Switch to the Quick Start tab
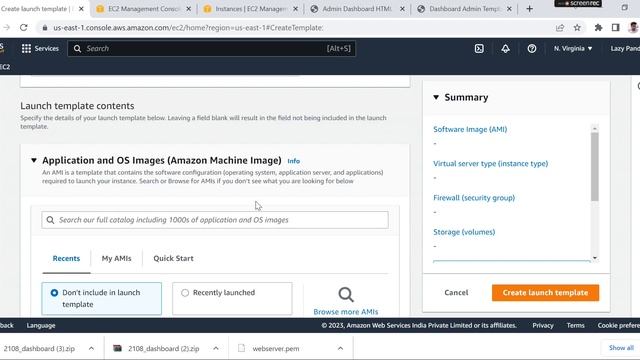Screen dimensions: 640x360 point(173,258)
